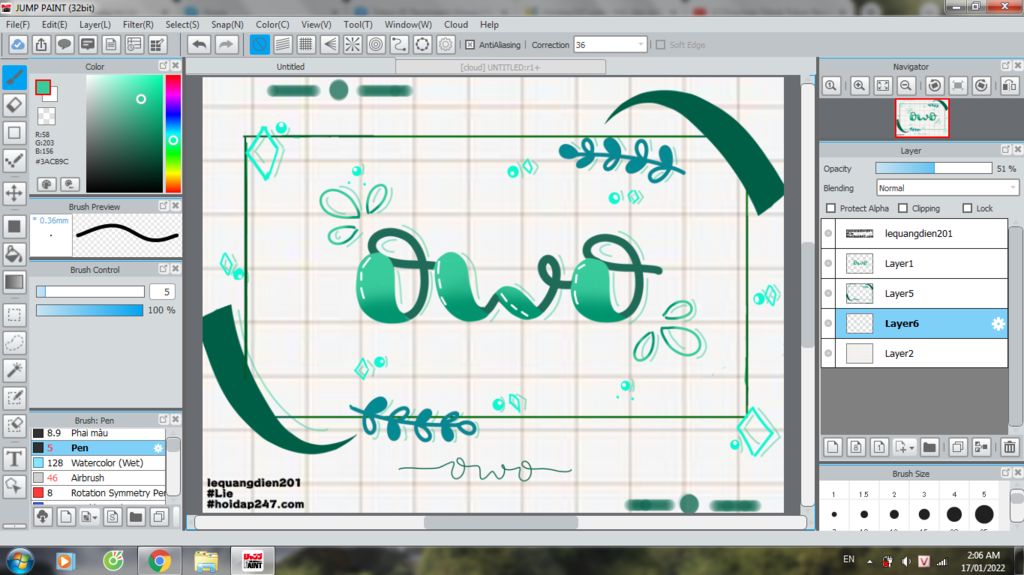
Task: Toggle visibility of Layer1
Action: (x=828, y=263)
